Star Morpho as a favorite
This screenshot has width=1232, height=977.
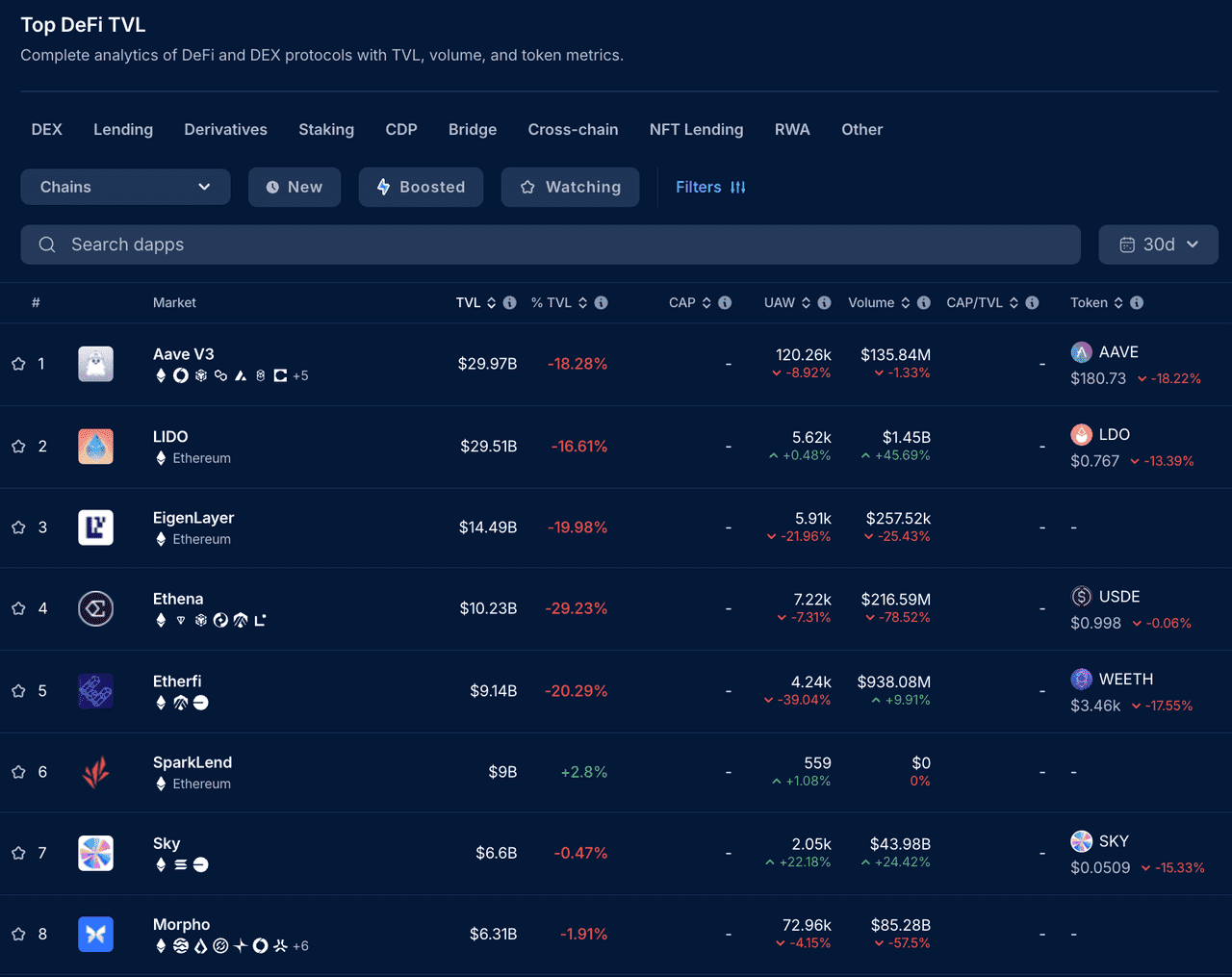16,934
